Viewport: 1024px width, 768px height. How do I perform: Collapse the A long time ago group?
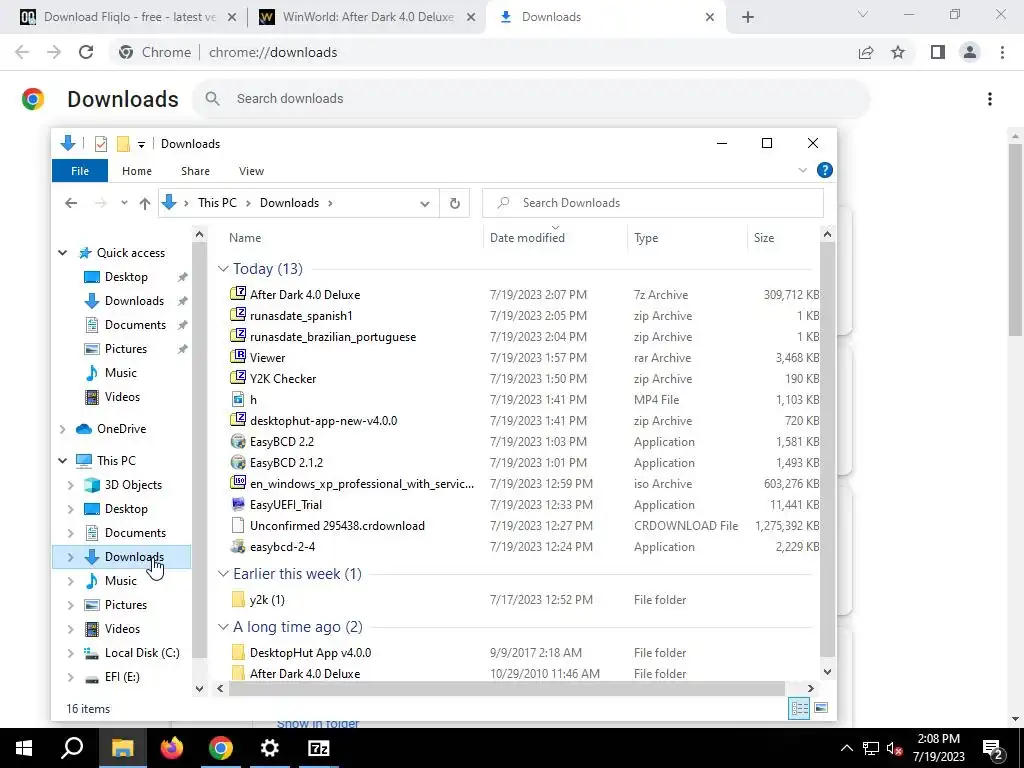click(223, 627)
